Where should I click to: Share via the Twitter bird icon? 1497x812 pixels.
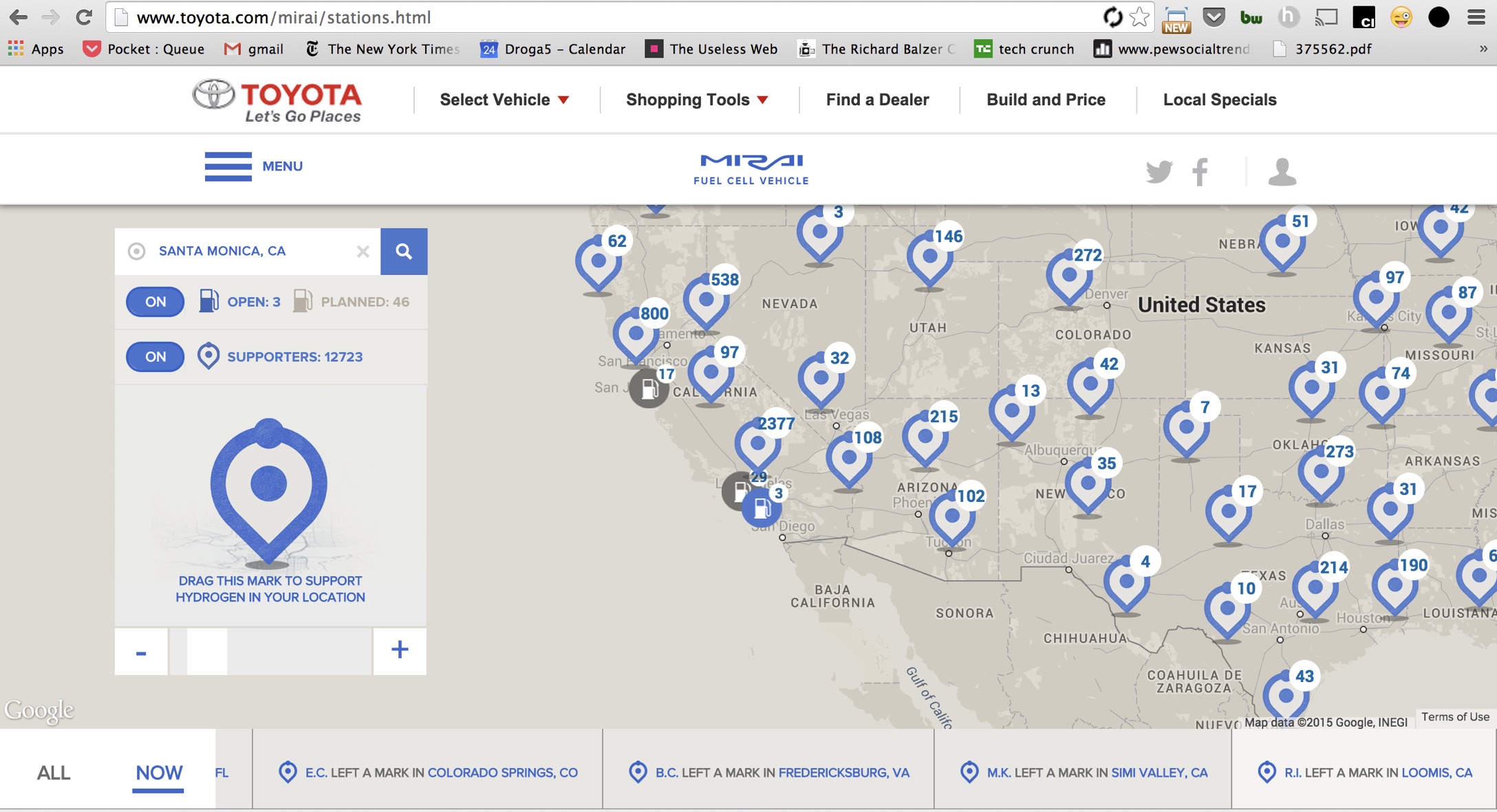tap(1159, 171)
